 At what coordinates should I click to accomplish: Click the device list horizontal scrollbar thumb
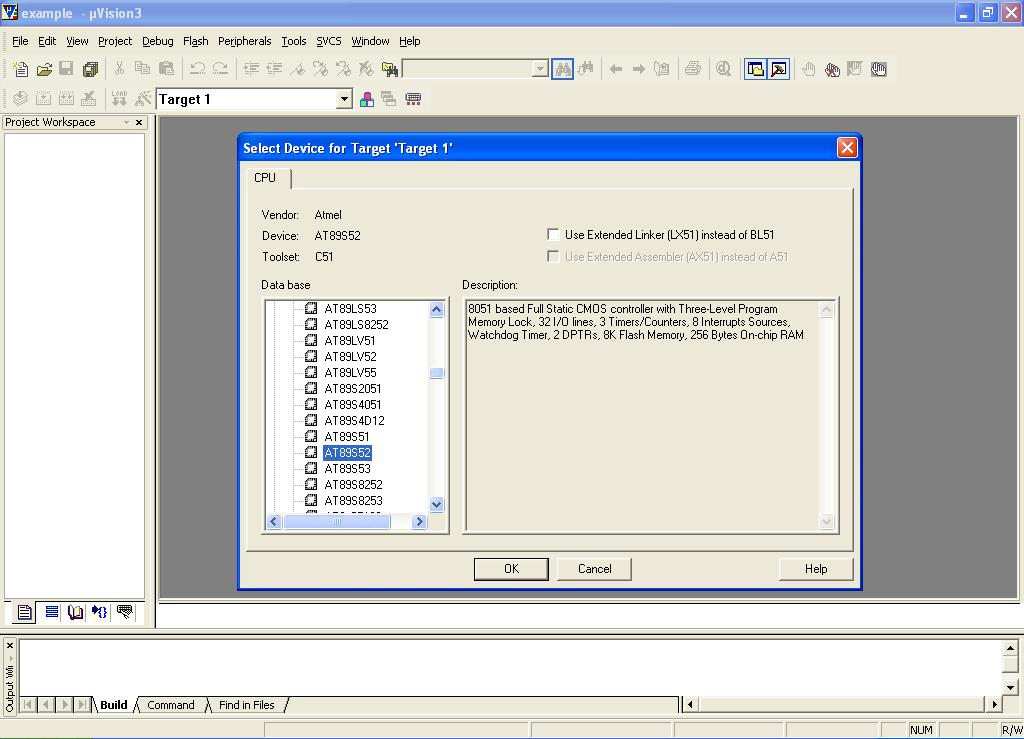coord(336,521)
